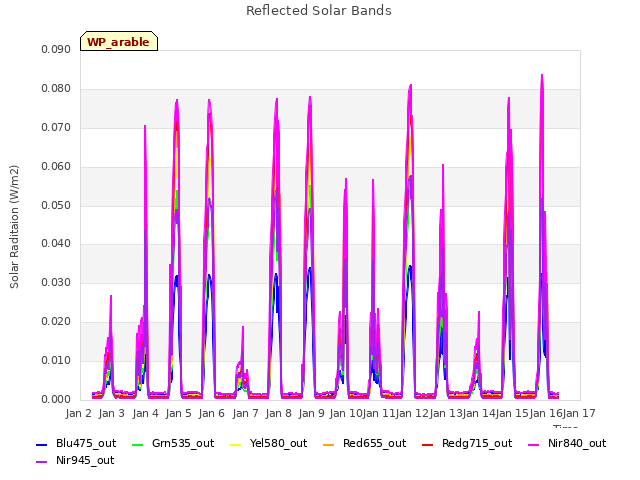Click the Yel580_out yellow legend swatch
640x480 pixels.
(236, 444)
